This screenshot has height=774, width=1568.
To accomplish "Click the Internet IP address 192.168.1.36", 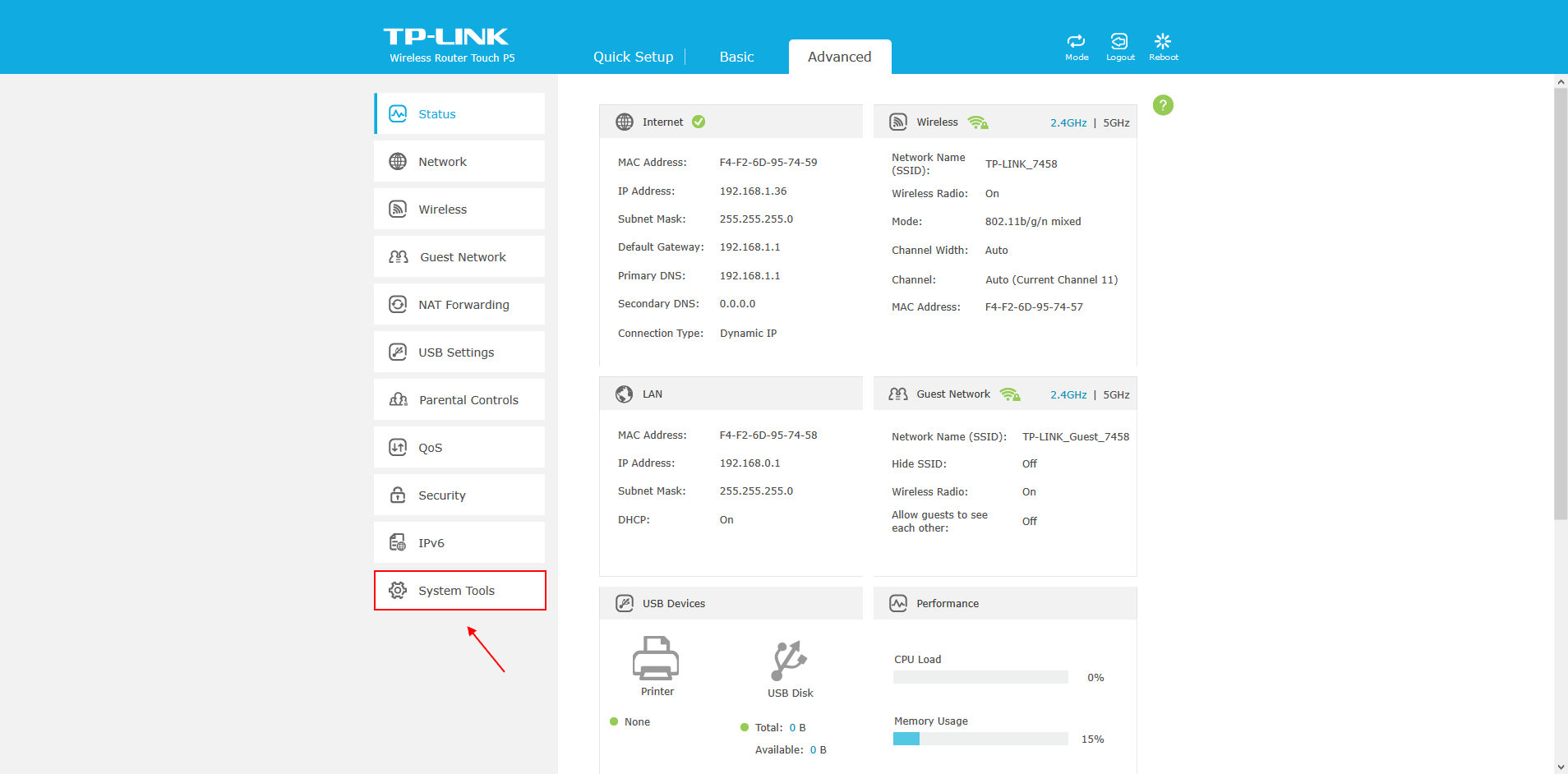I will click(x=753, y=191).
